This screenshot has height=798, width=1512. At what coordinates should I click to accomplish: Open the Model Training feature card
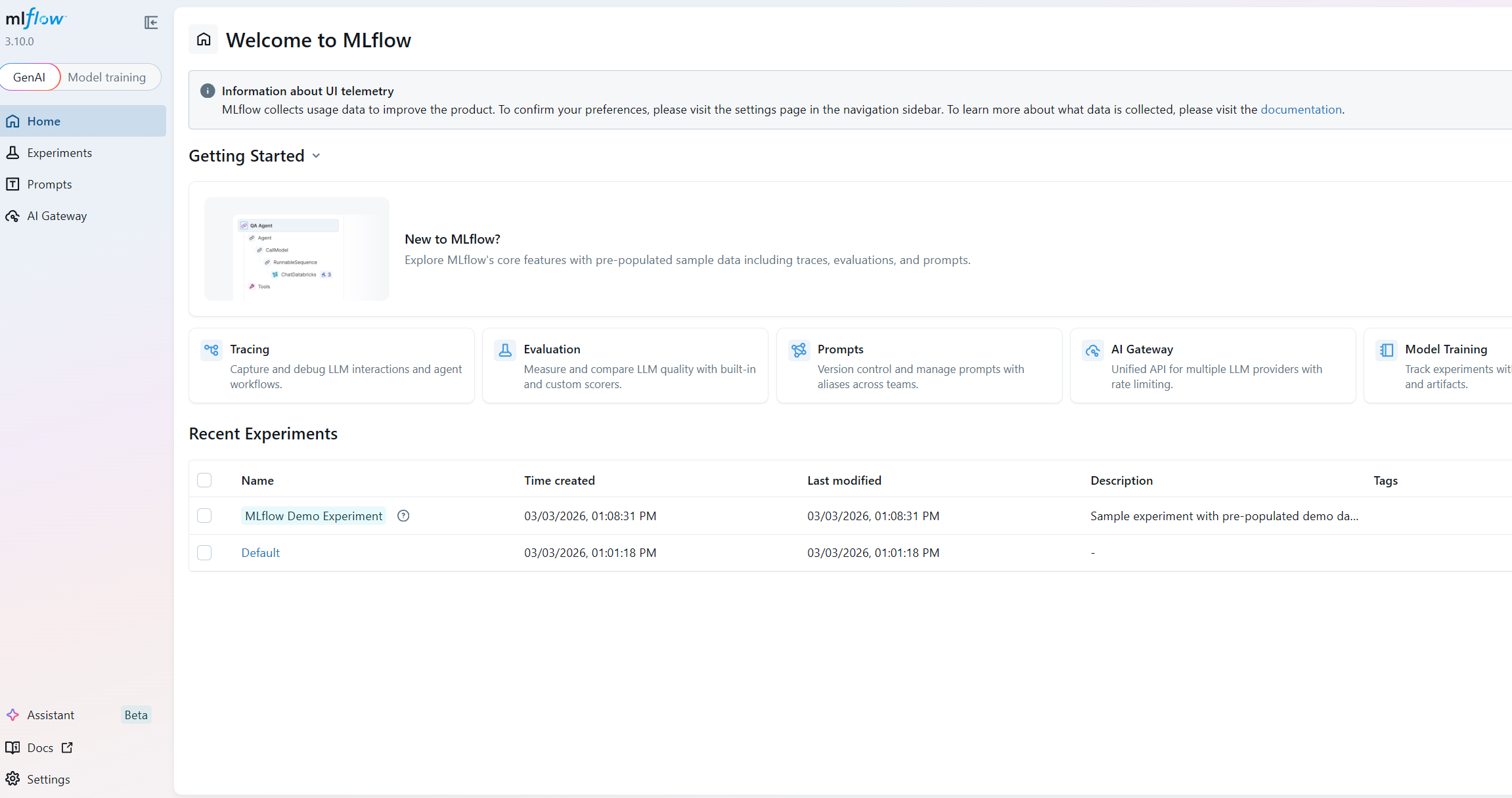1438,366
